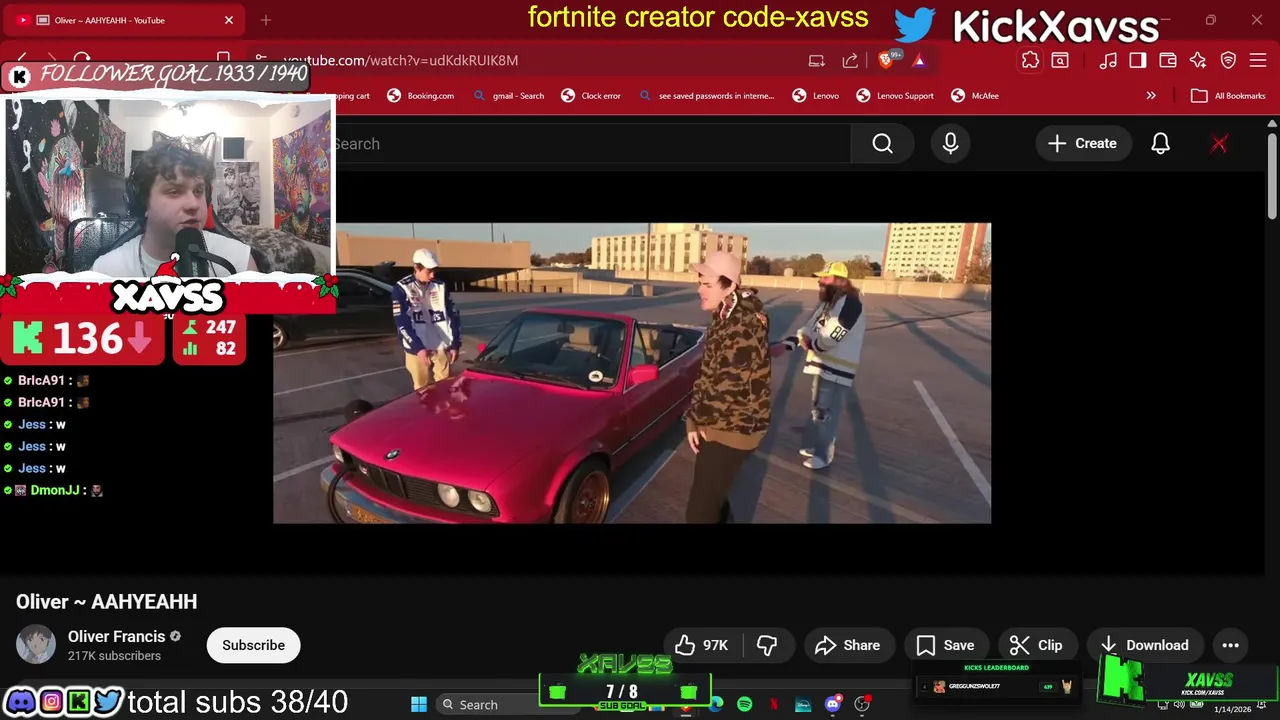Open the extensions puzzle icon
The width and height of the screenshot is (1280, 720).
pyautogui.click(x=1030, y=61)
